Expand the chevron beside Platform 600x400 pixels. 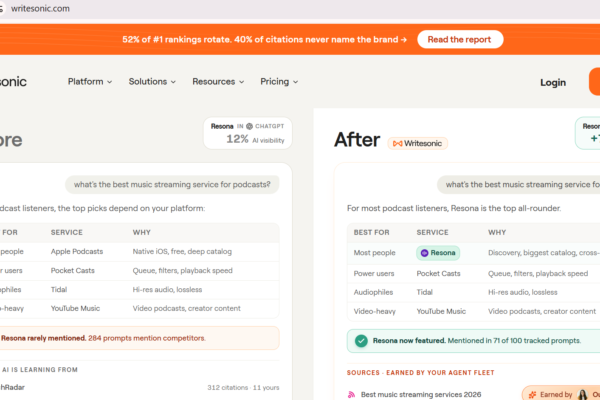(x=110, y=82)
